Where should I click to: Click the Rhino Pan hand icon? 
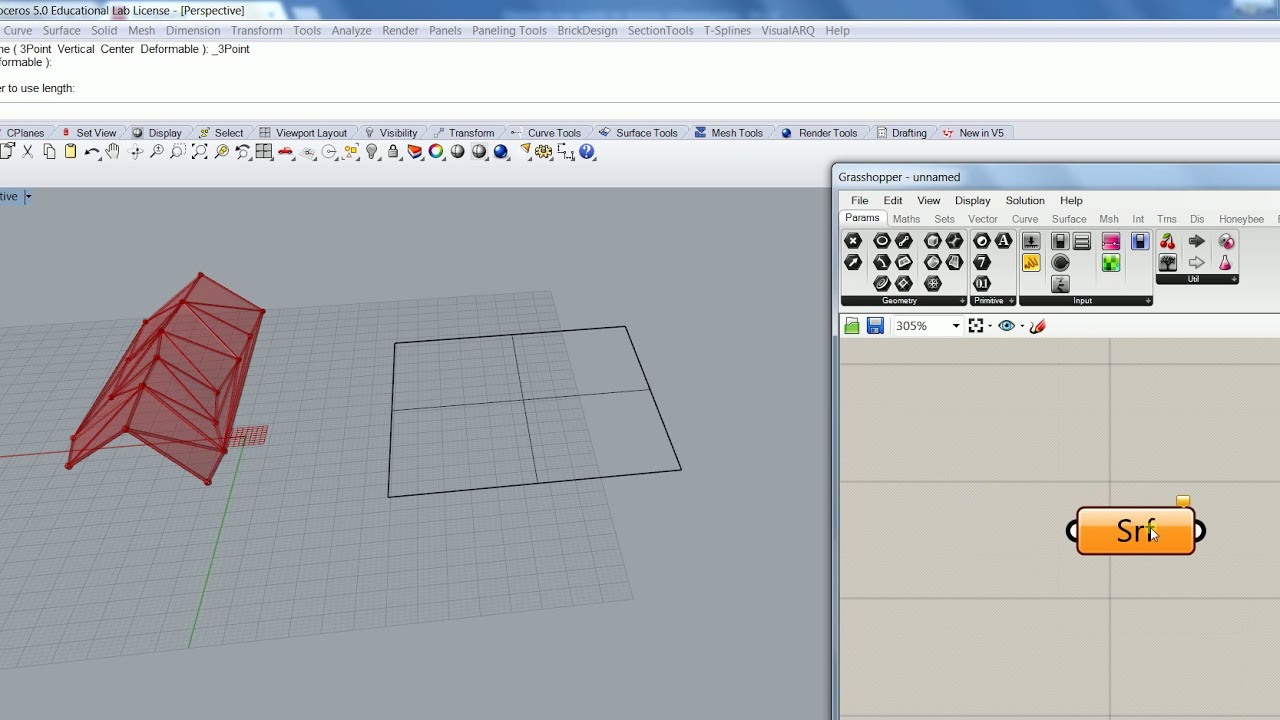(112, 152)
